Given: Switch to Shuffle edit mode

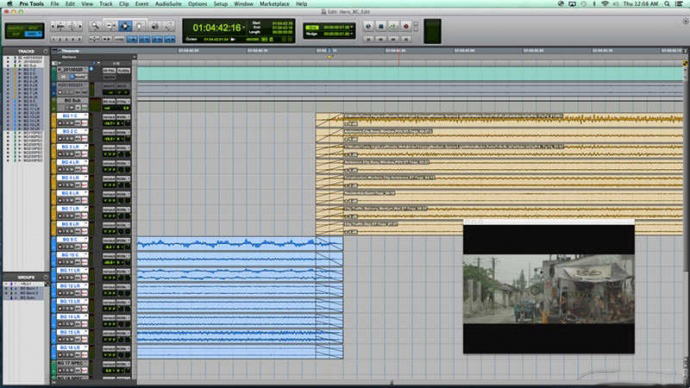Looking at the screenshot, I should tap(14, 28).
